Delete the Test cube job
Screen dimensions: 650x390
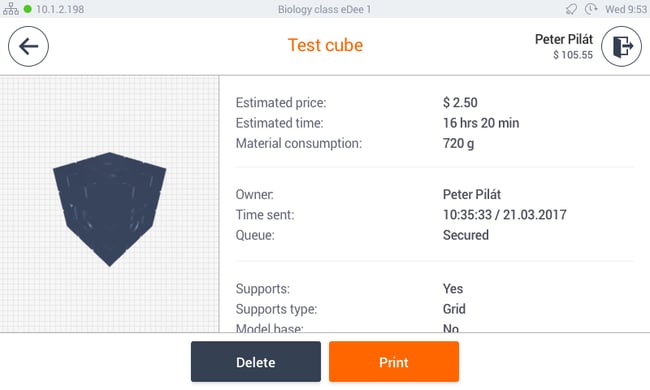click(x=256, y=361)
